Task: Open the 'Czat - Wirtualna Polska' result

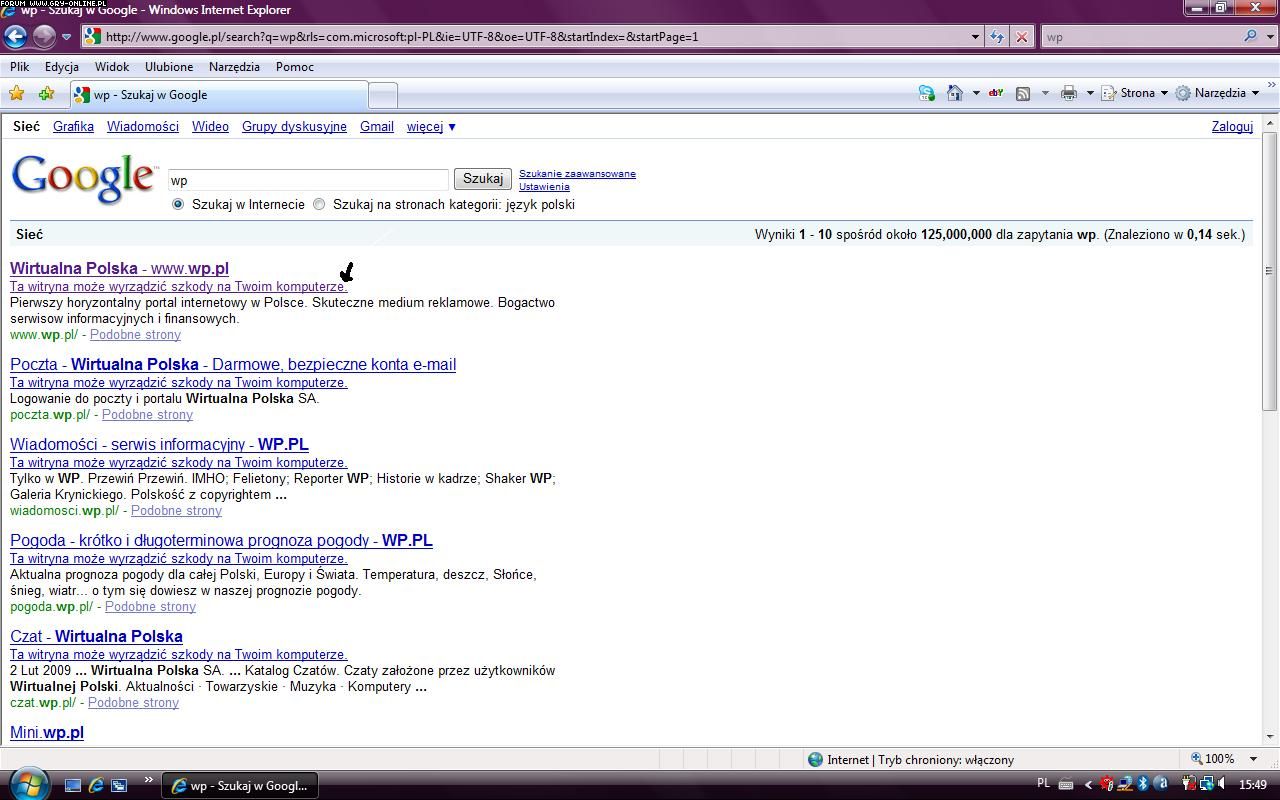Action: point(96,637)
